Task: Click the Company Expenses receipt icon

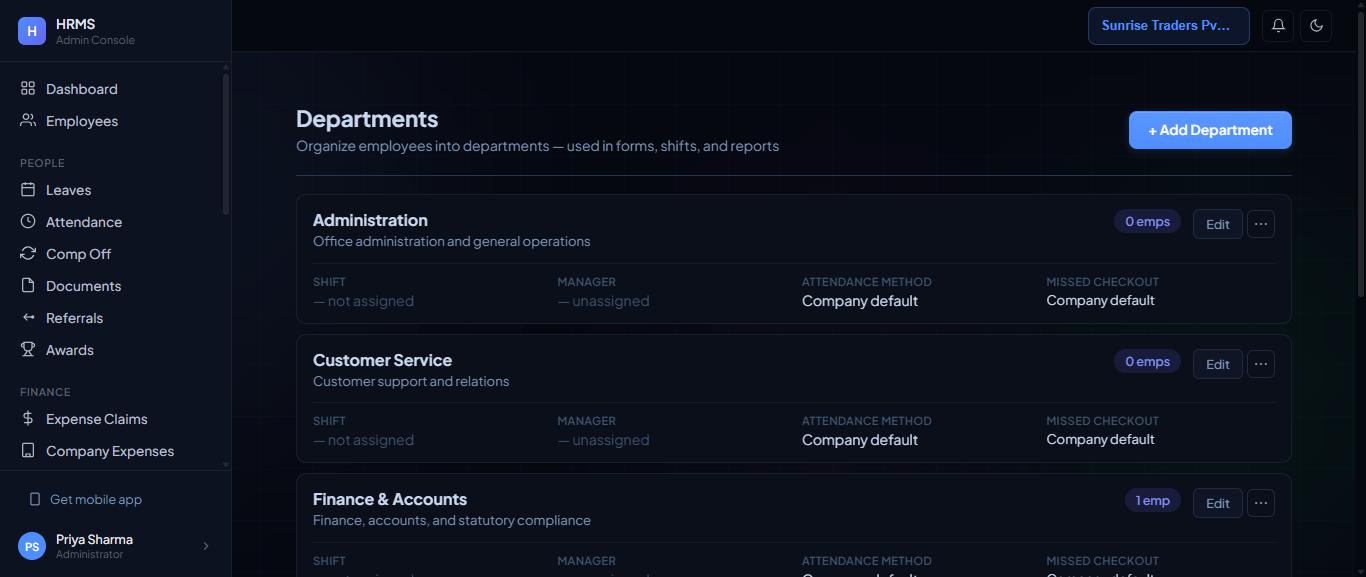Action: pyautogui.click(x=28, y=451)
